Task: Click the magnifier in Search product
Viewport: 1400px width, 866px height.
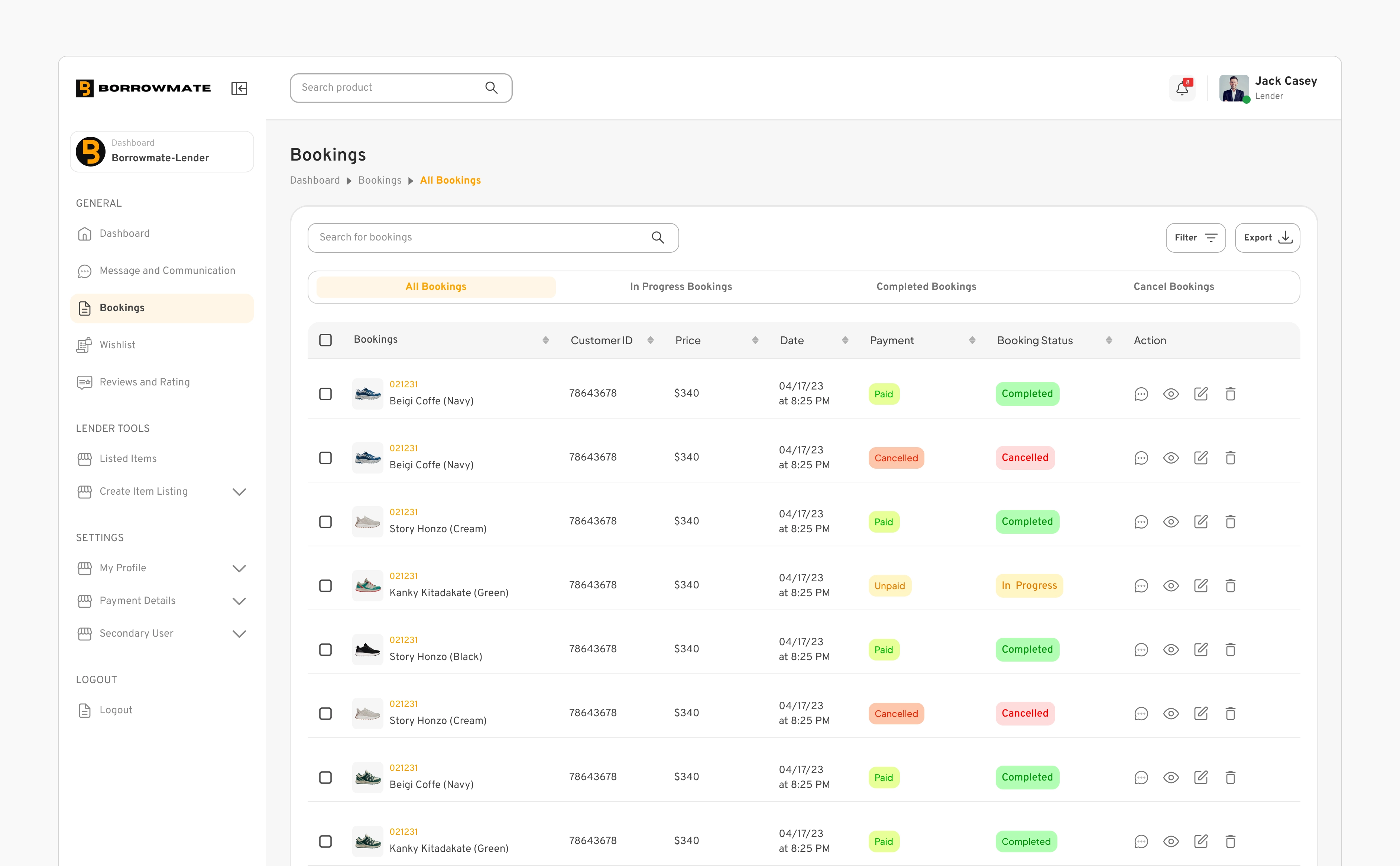Action: (x=491, y=88)
